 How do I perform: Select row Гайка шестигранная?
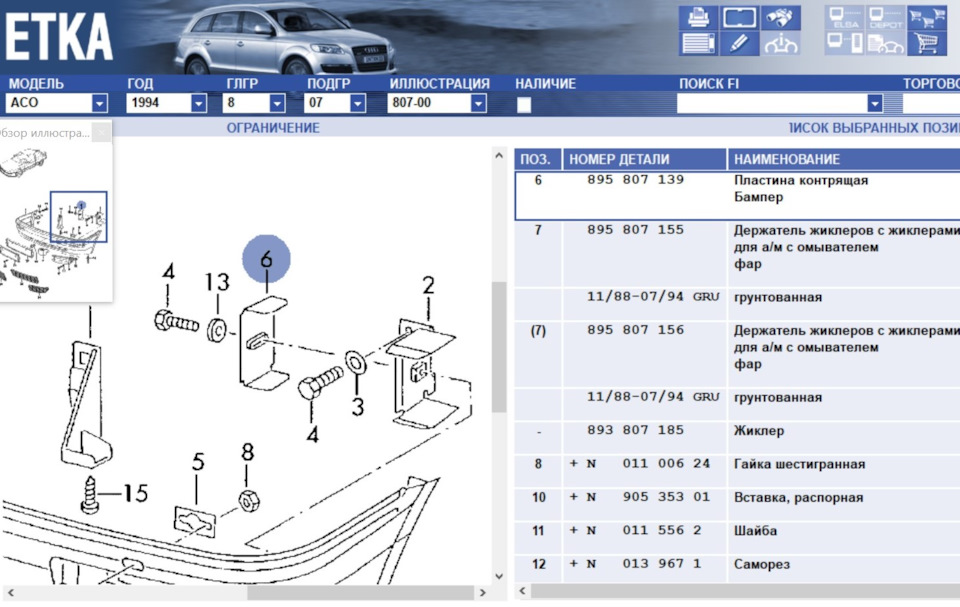tap(737, 470)
